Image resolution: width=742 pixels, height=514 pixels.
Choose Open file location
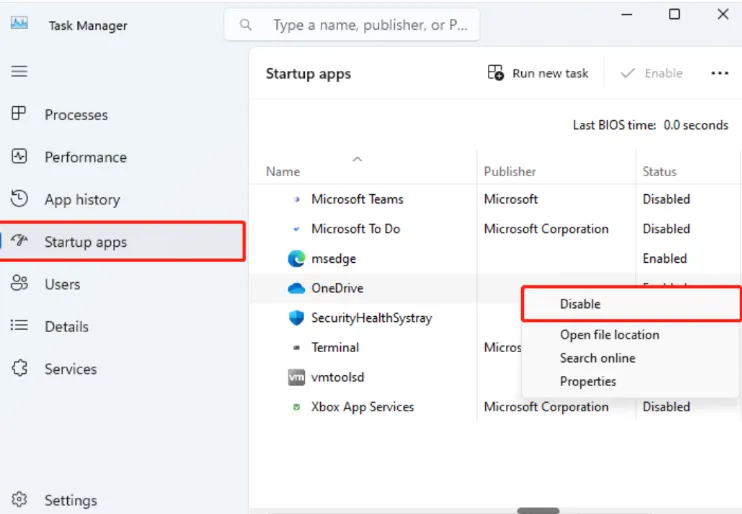coord(610,335)
